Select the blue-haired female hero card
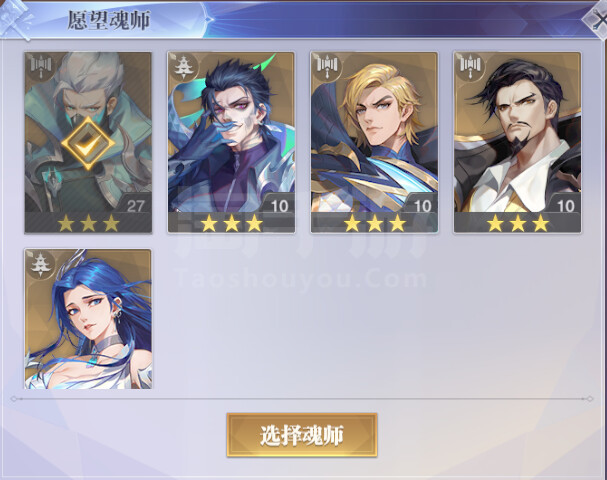Image resolution: width=607 pixels, height=480 pixels. [88, 319]
